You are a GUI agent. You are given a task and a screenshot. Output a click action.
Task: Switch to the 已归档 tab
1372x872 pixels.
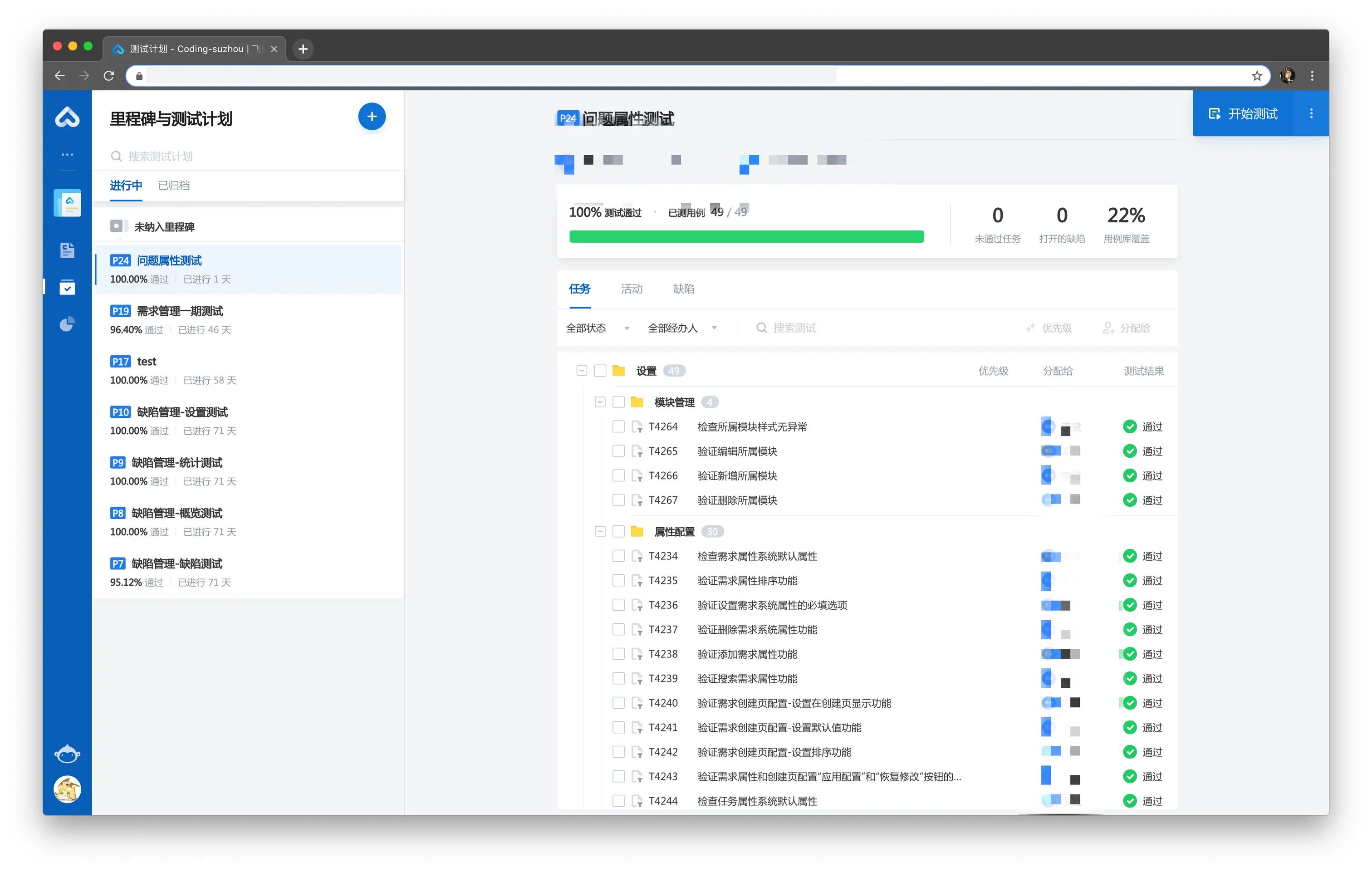click(x=174, y=185)
